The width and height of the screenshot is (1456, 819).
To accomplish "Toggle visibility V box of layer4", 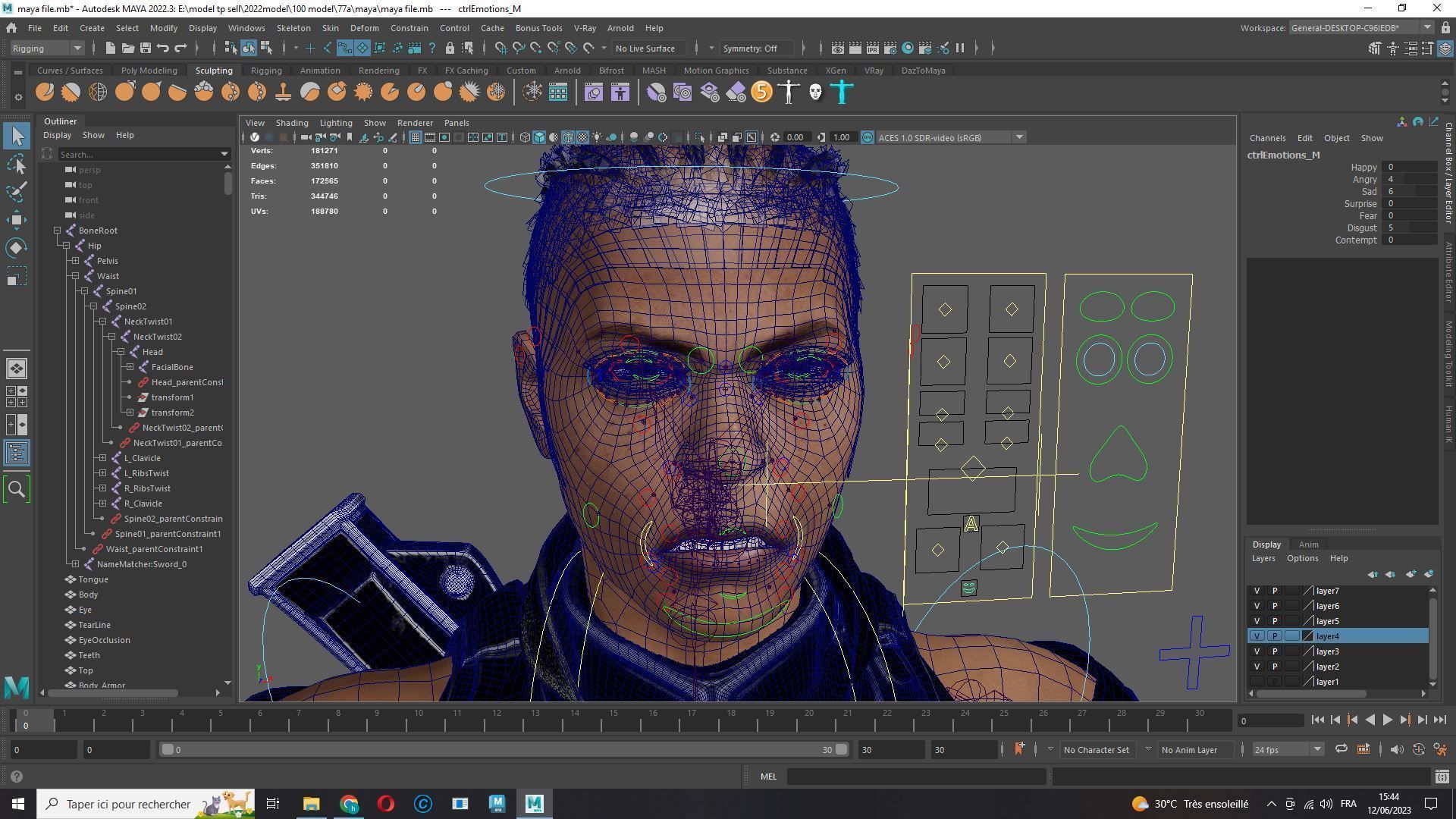I will (x=1257, y=636).
